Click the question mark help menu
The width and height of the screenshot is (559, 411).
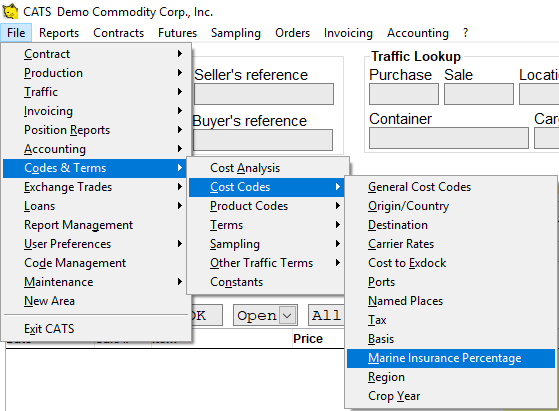[x=465, y=33]
